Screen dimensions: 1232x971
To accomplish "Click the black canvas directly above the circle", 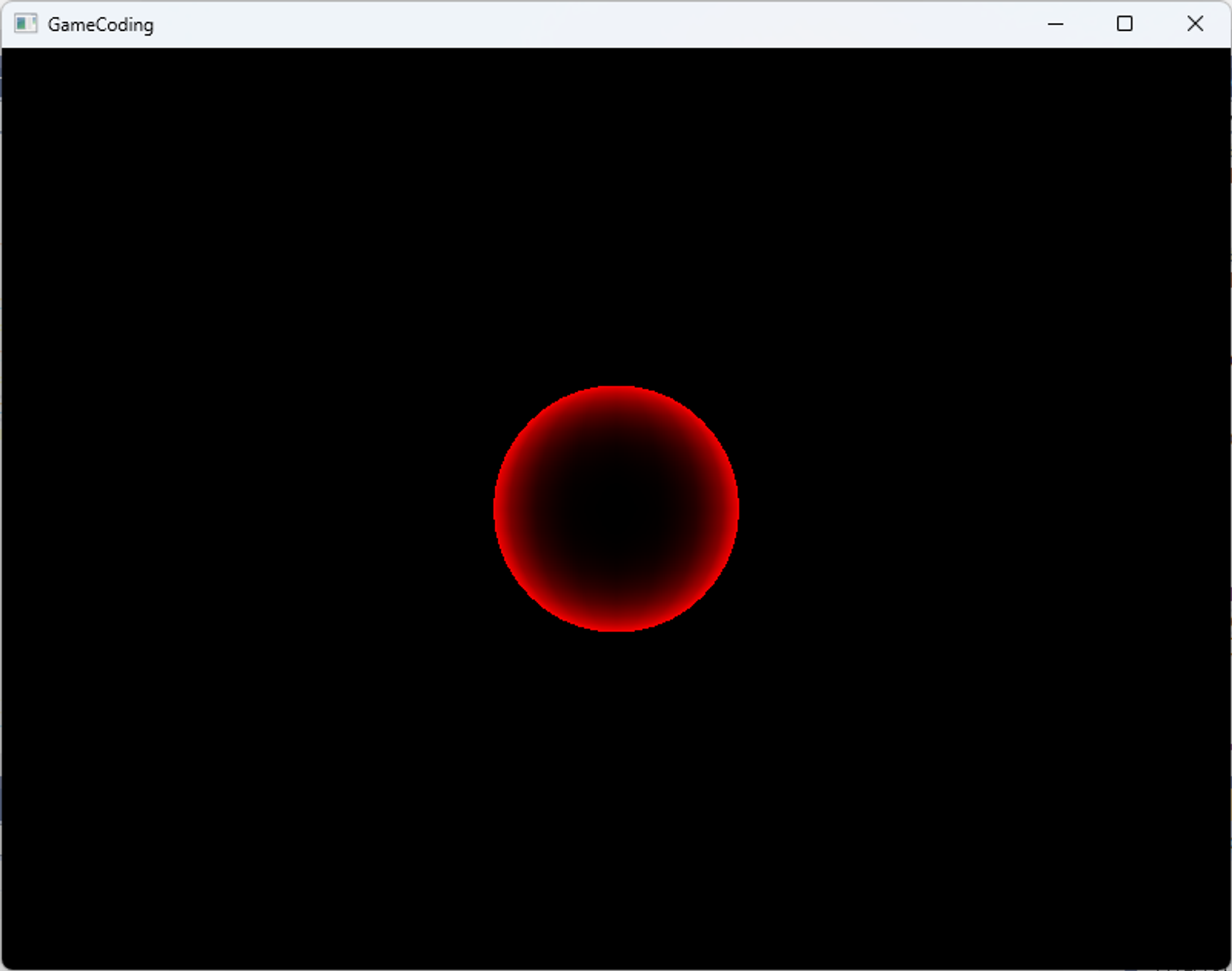I will click(616, 216).
